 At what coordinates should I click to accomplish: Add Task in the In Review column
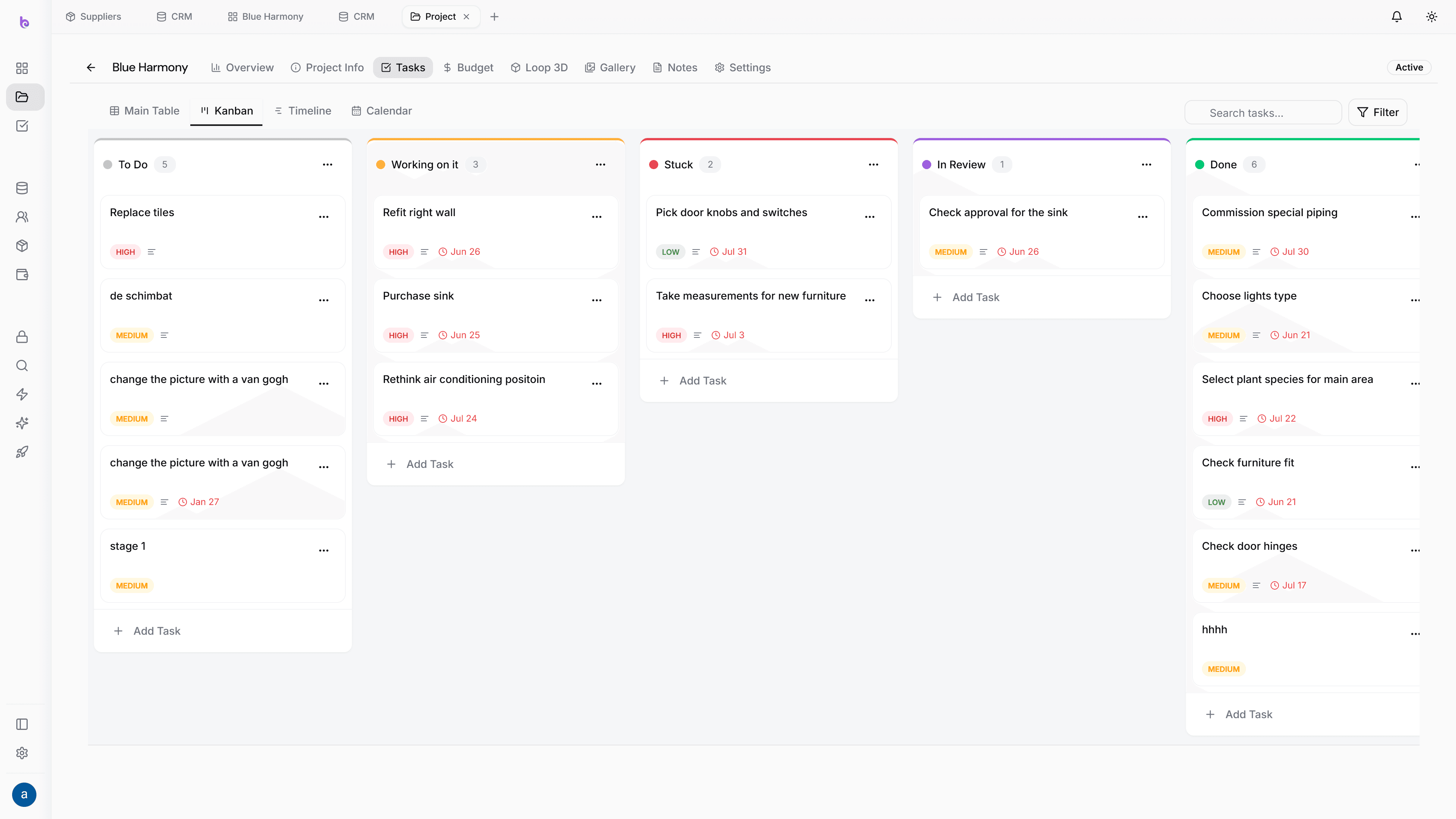coord(966,298)
